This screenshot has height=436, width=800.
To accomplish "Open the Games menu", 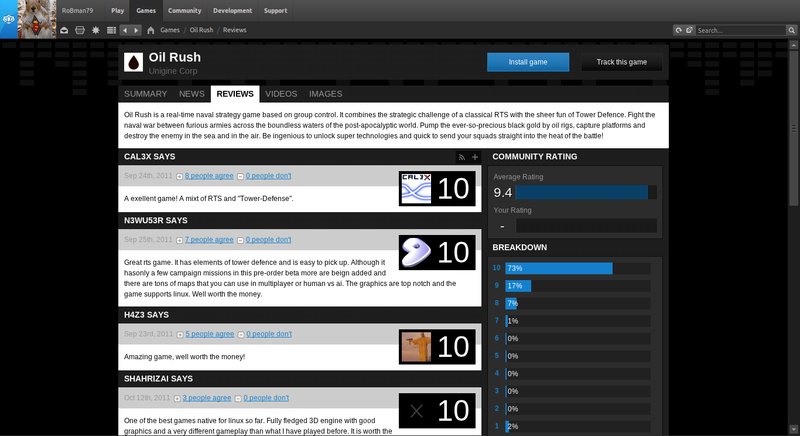I will click(146, 10).
